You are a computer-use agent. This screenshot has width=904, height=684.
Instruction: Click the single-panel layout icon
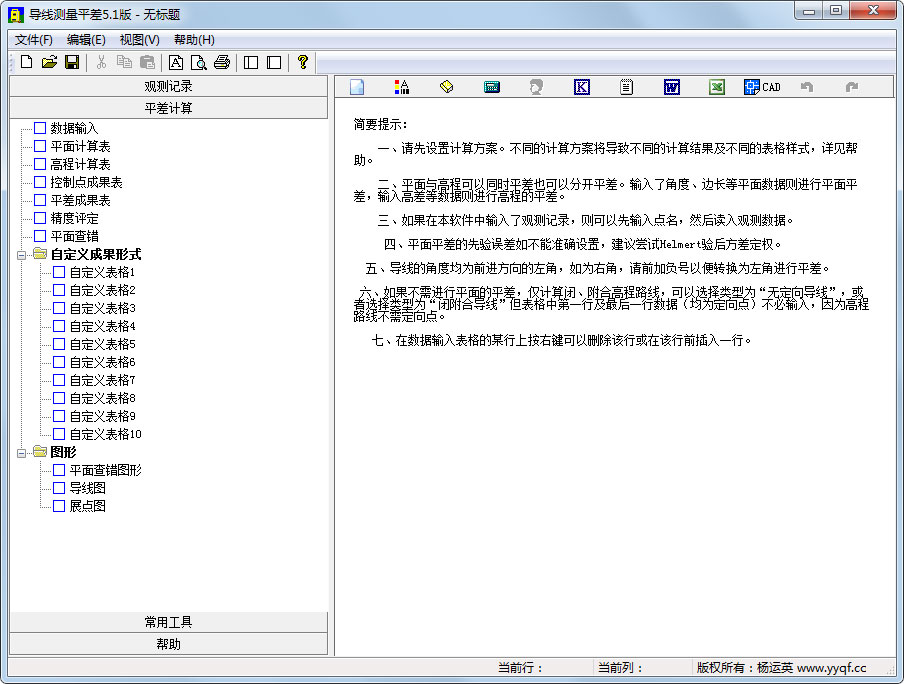(x=274, y=62)
